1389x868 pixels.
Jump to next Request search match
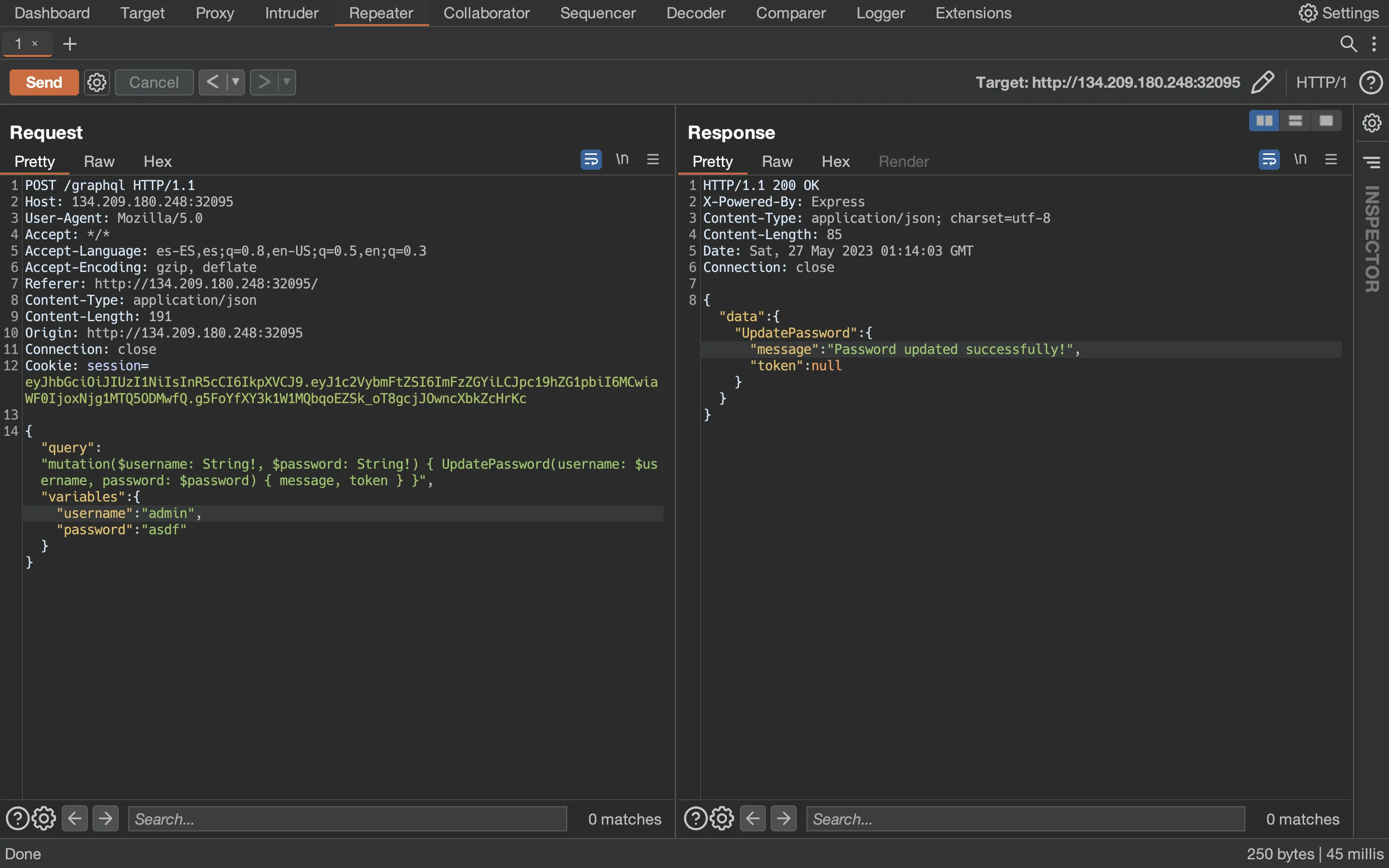106,819
